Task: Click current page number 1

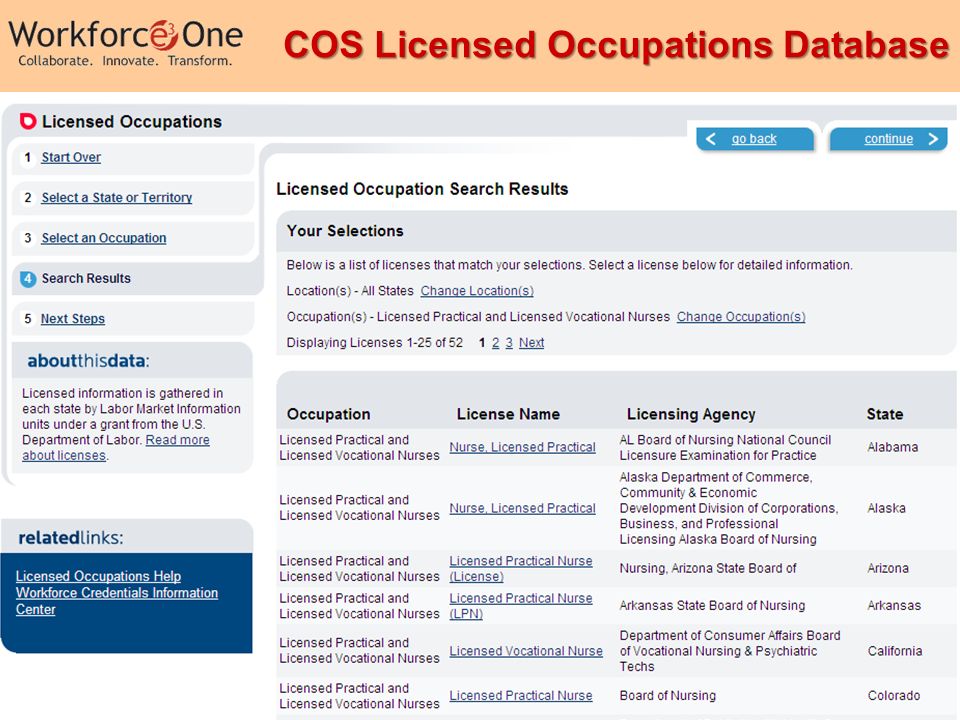Action: 482,343
